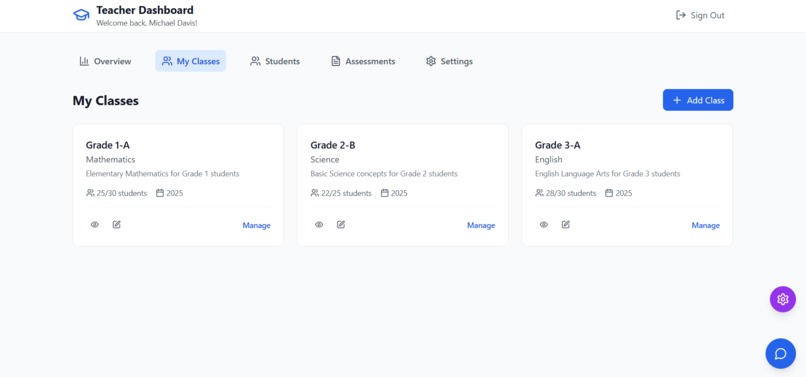806x377 pixels.
Task: Click the Grade 1-A card title
Action: tap(107, 145)
